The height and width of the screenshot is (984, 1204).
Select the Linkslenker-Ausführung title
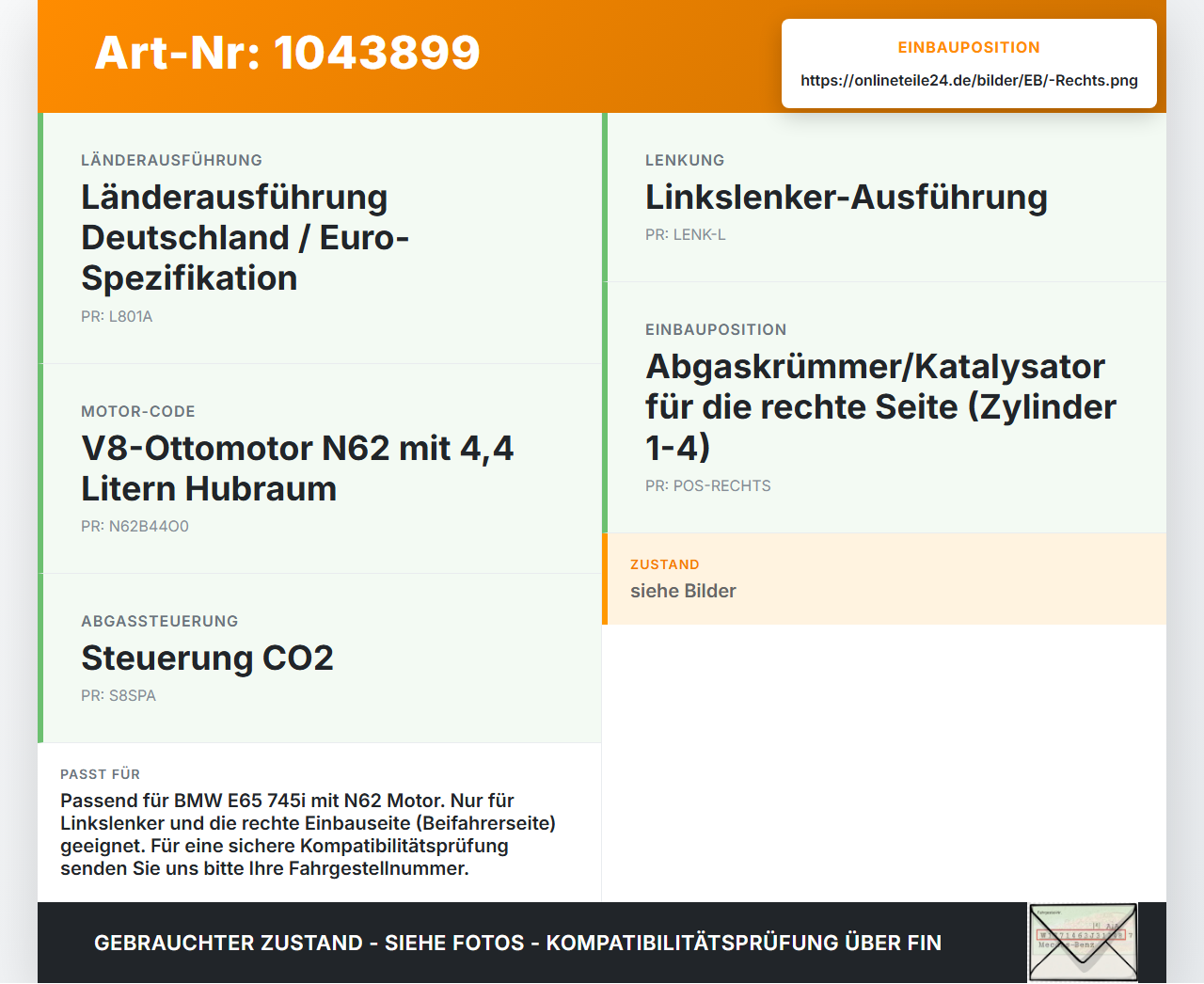847,197
